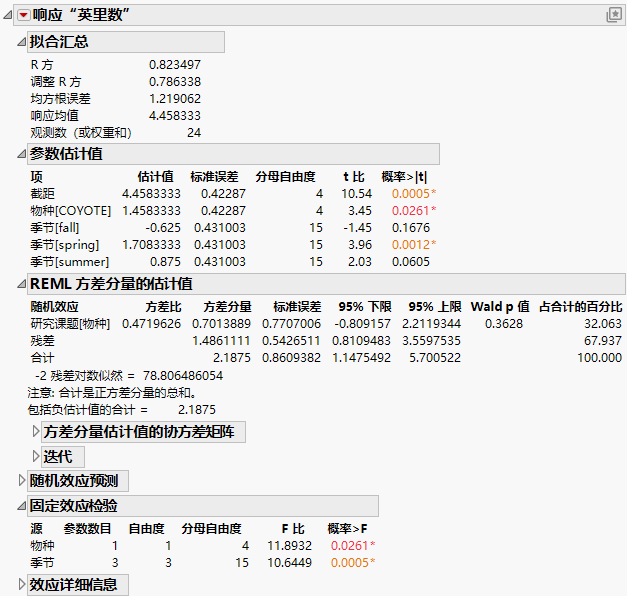This screenshot has height=596, width=627.
Task: Click the REML 方差分量的估计值 header
Action: tap(326, 284)
